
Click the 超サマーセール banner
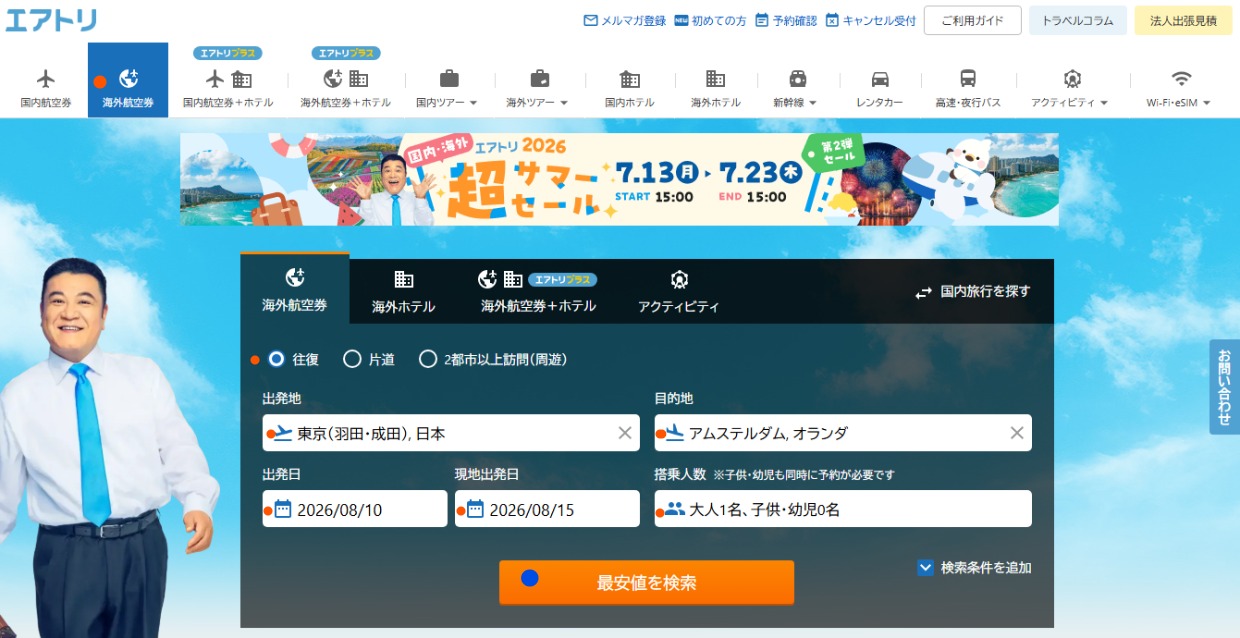(619, 179)
